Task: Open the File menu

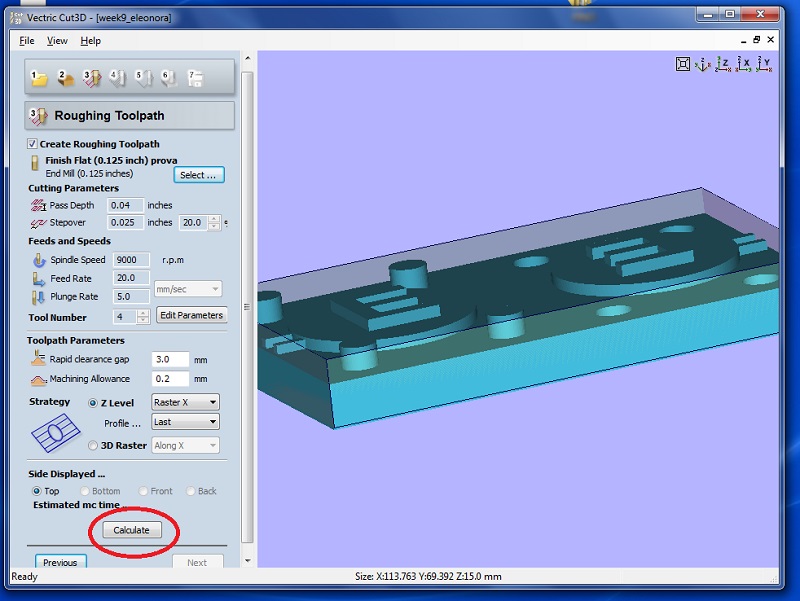Action: (x=27, y=41)
